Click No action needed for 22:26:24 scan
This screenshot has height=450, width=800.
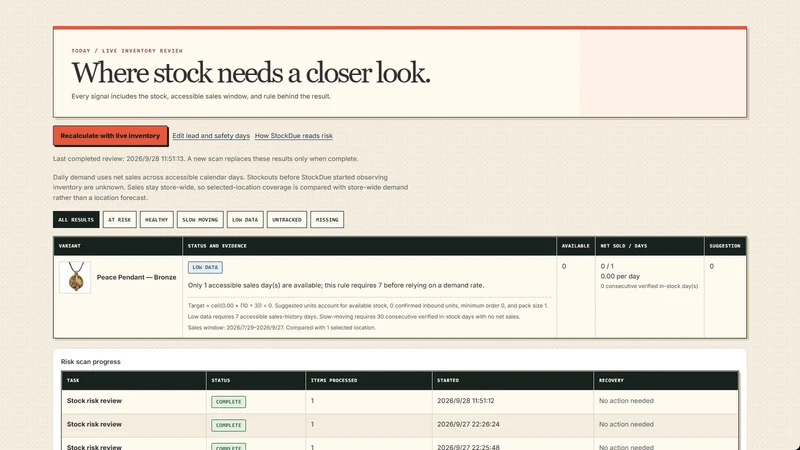click(626, 424)
